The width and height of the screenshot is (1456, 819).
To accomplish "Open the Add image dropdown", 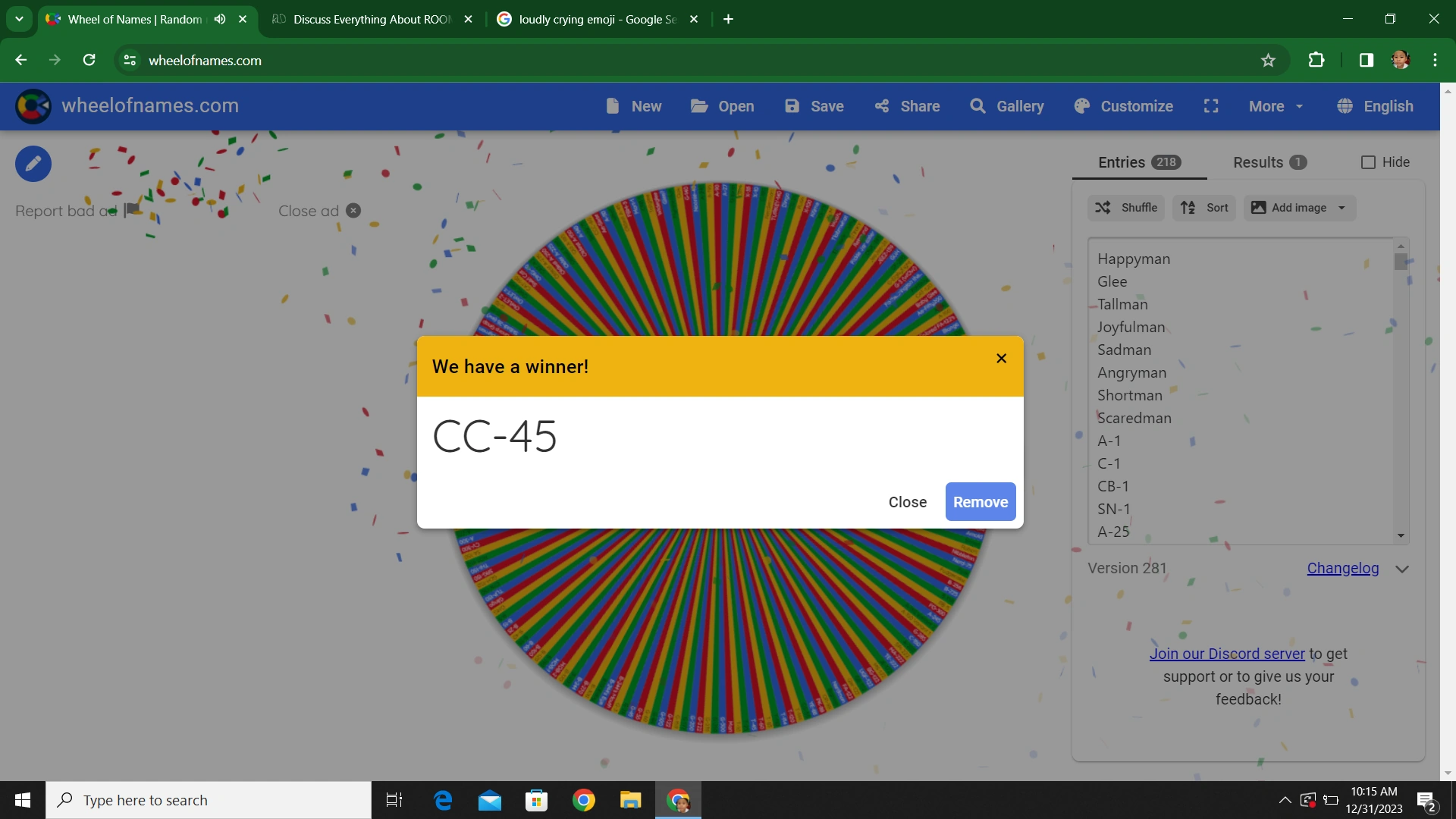I will point(1300,208).
